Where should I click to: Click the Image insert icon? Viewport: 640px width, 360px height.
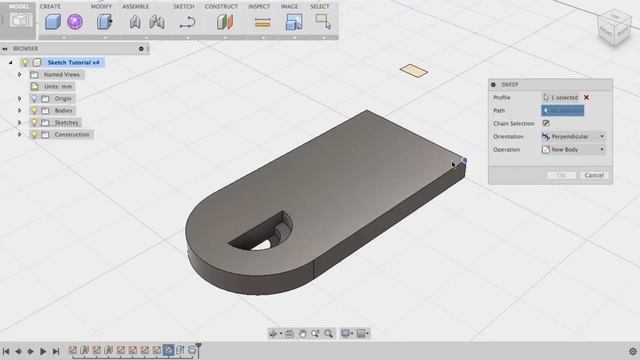[x=294, y=22]
